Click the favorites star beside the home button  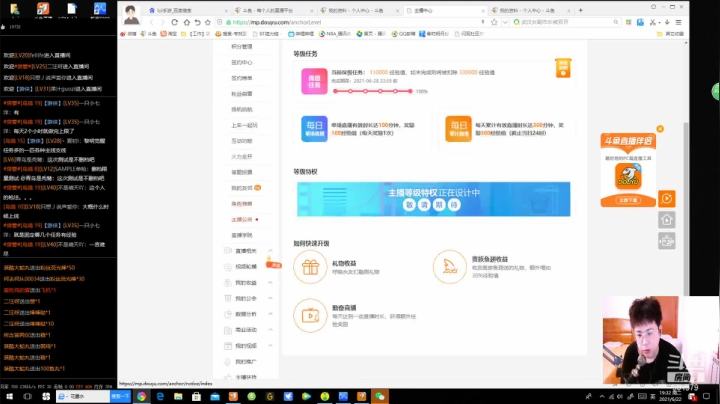(208, 22)
